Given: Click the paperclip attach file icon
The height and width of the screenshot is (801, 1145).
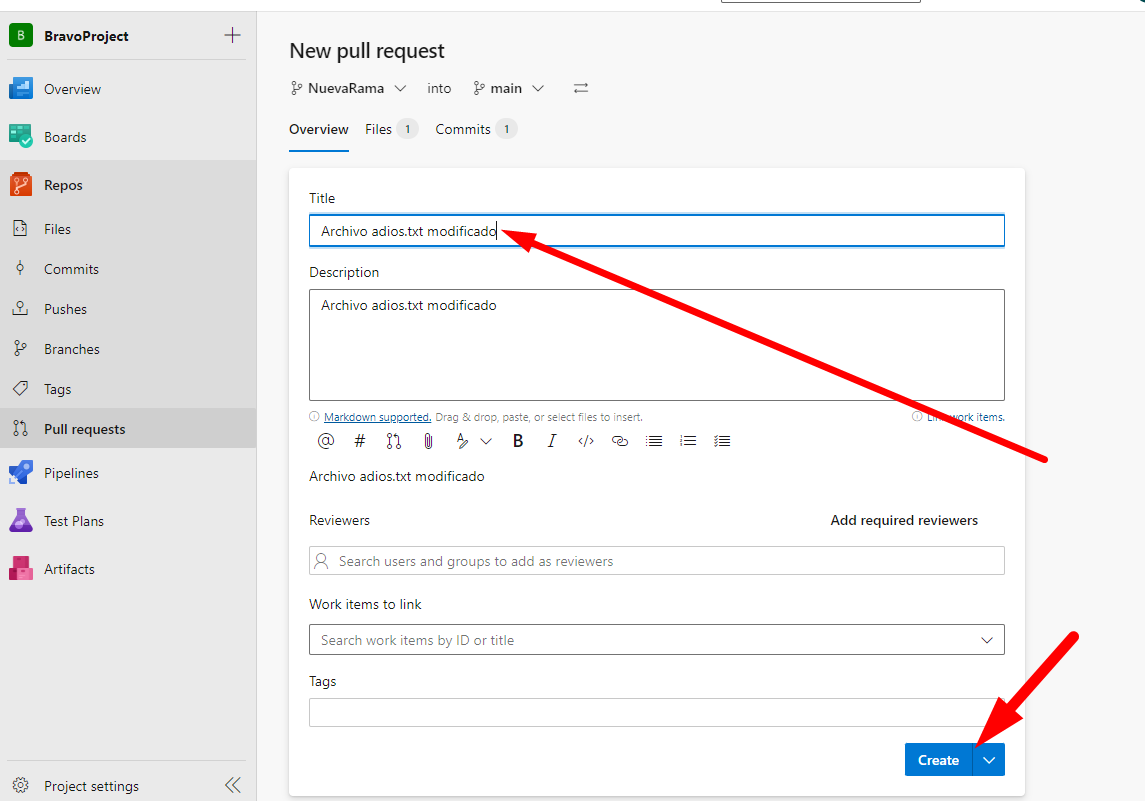Looking at the screenshot, I should pyautogui.click(x=428, y=441).
